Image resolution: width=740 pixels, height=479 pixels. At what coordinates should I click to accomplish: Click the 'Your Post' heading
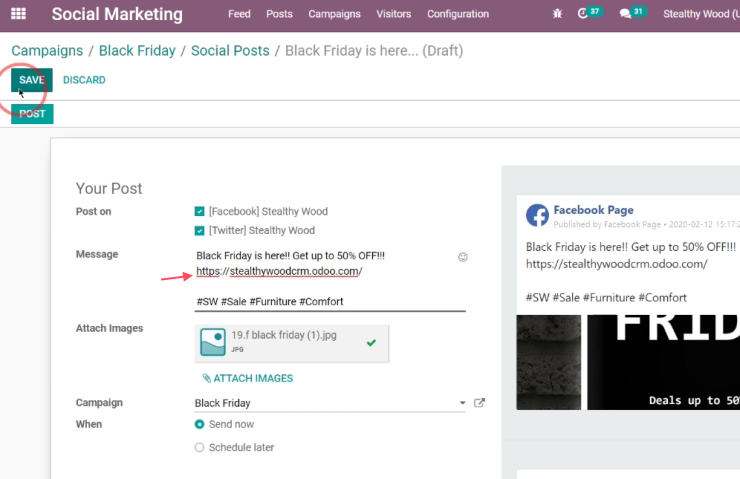[109, 188]
